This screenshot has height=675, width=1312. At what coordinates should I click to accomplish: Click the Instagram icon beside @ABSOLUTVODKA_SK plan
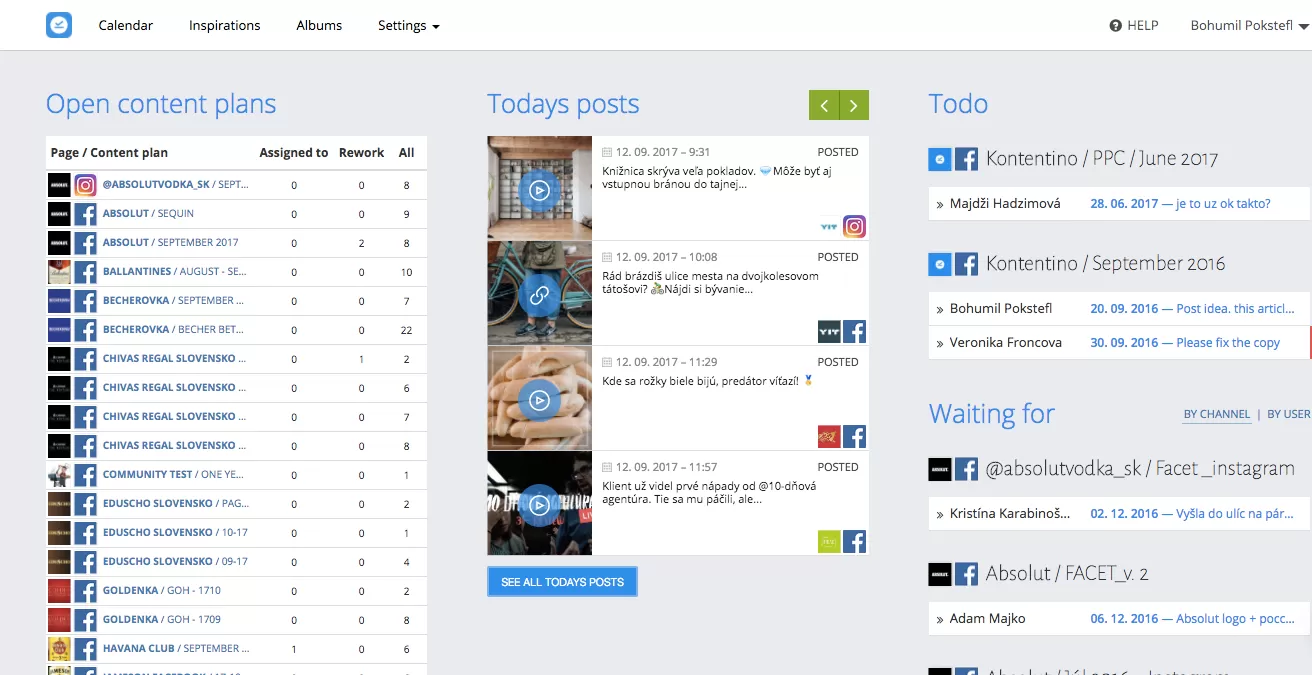85,185
